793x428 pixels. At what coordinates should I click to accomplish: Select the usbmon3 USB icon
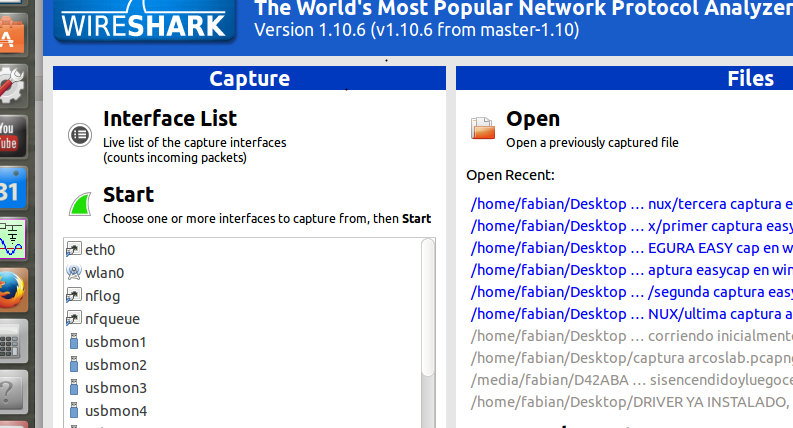pyautogui.click(x=74, y=388)
